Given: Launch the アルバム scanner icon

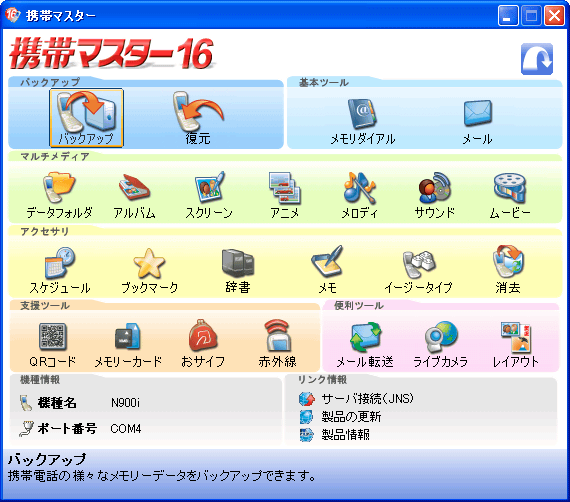Looking at the screenshot, I should (134, 196).
